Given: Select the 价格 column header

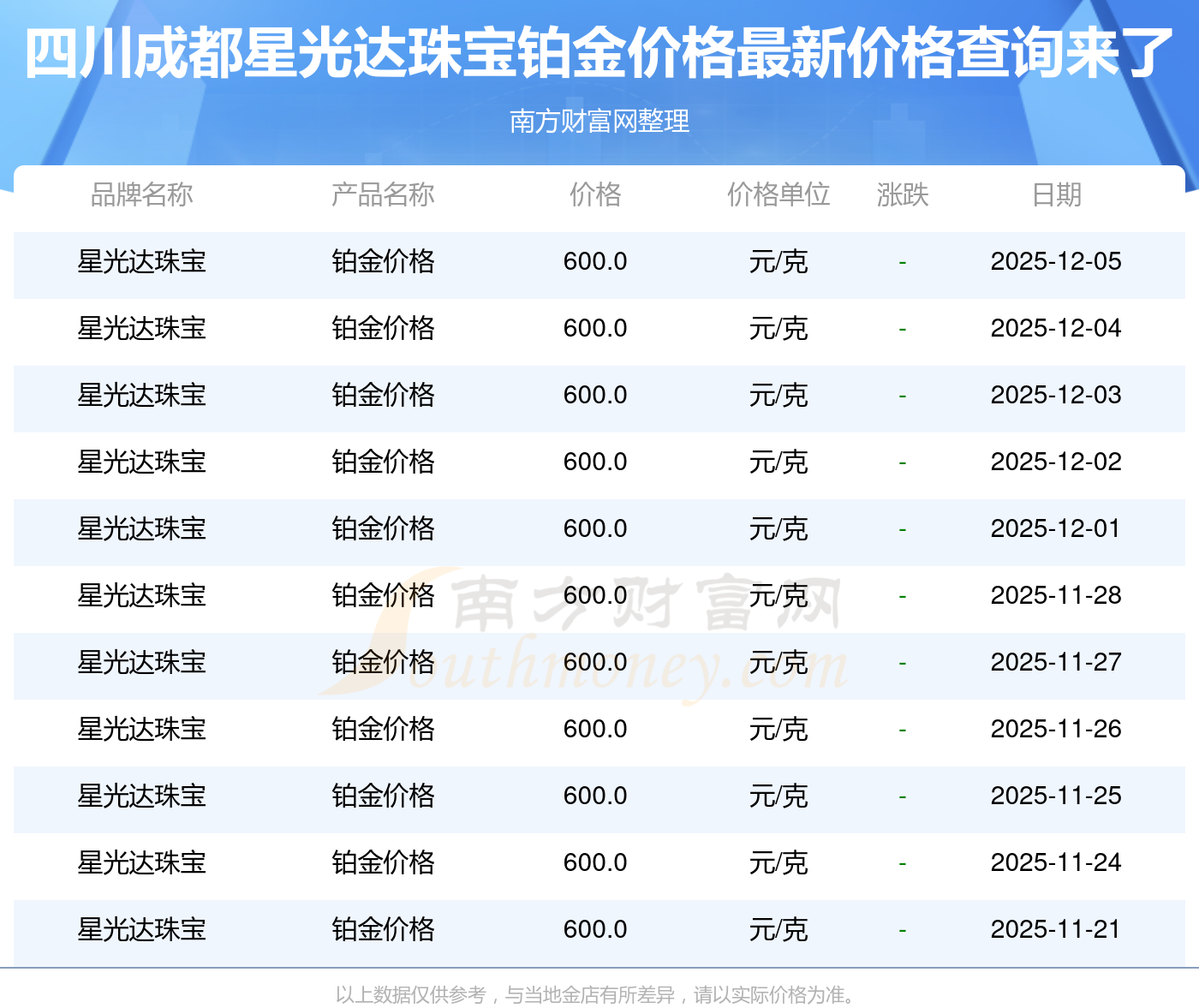Looking at the screenshot, I should 595,195.
